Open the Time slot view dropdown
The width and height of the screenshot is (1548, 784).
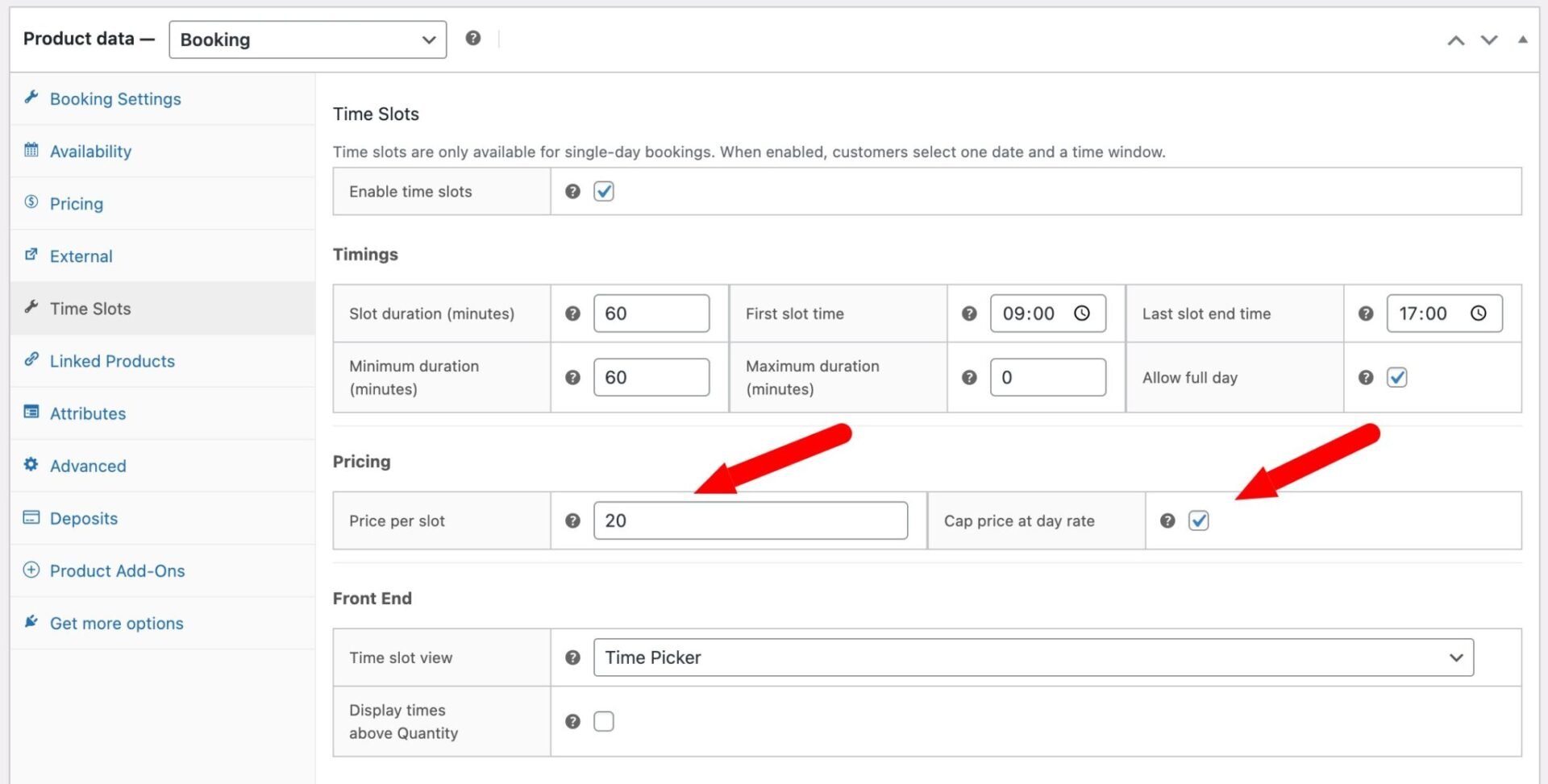(1033, 657)
